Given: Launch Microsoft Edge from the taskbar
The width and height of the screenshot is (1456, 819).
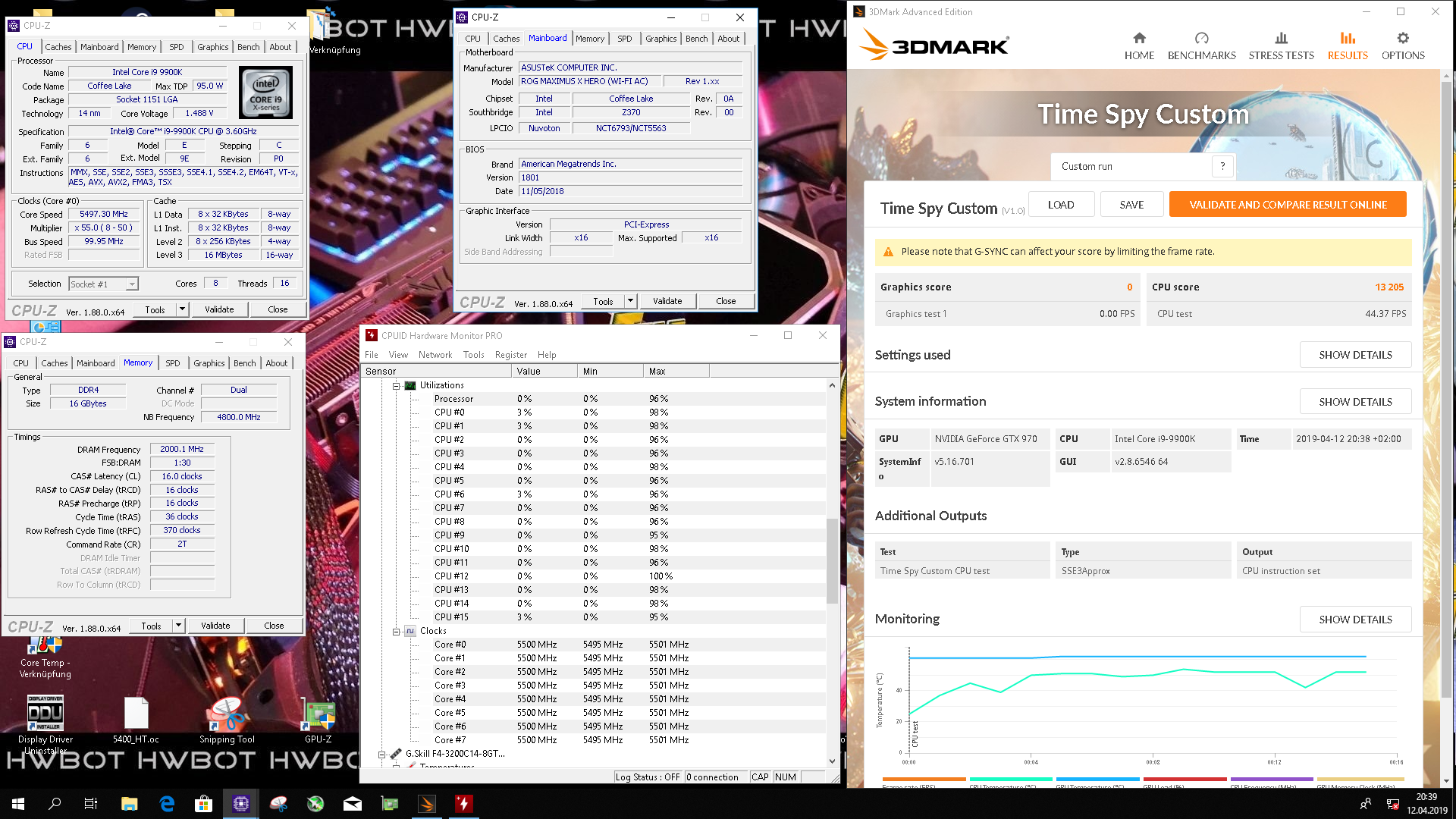Looking at the screenshot, I should (x=167, y=803).
